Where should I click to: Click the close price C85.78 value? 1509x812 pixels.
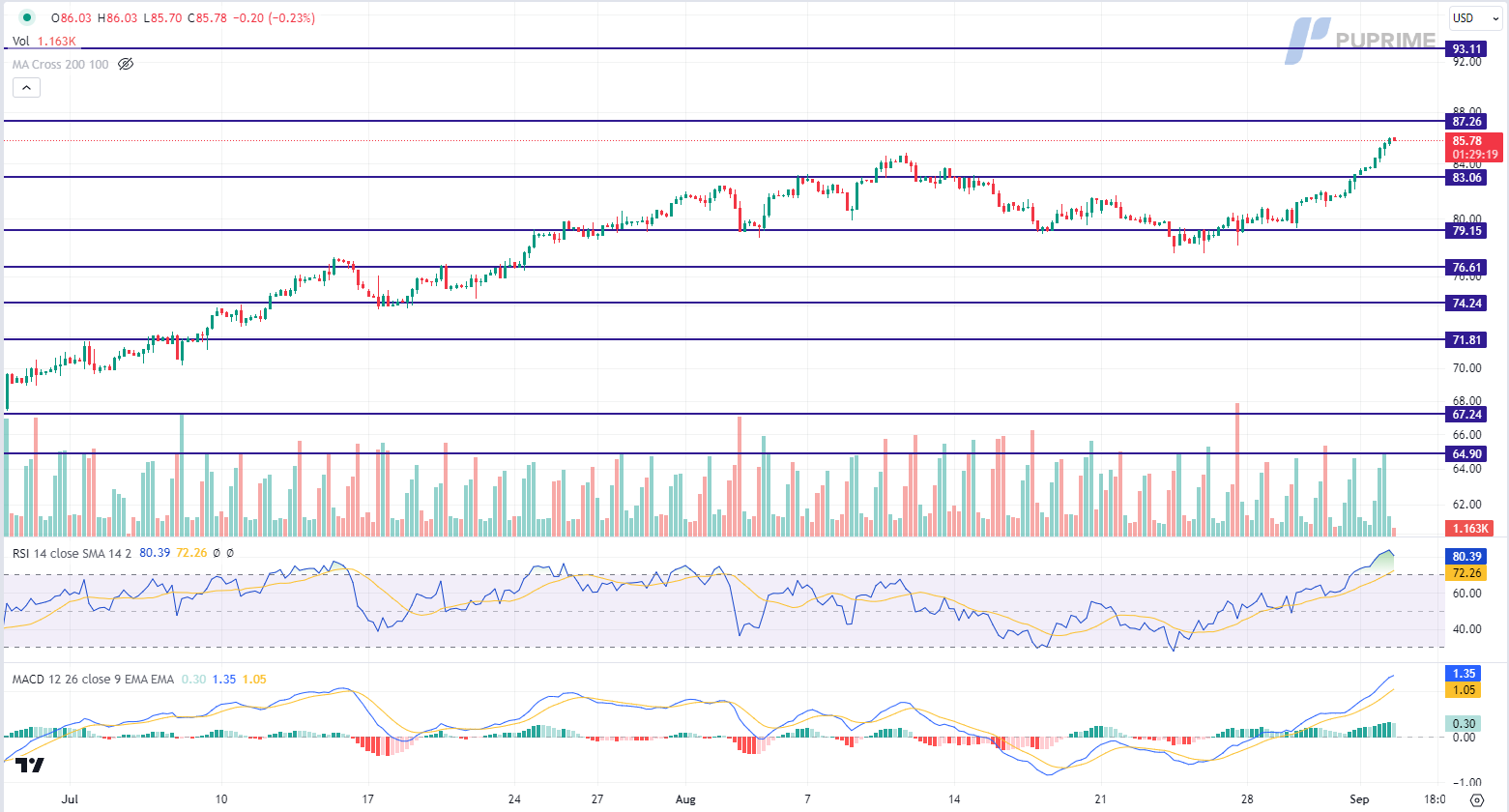click(x=207, y=18)
